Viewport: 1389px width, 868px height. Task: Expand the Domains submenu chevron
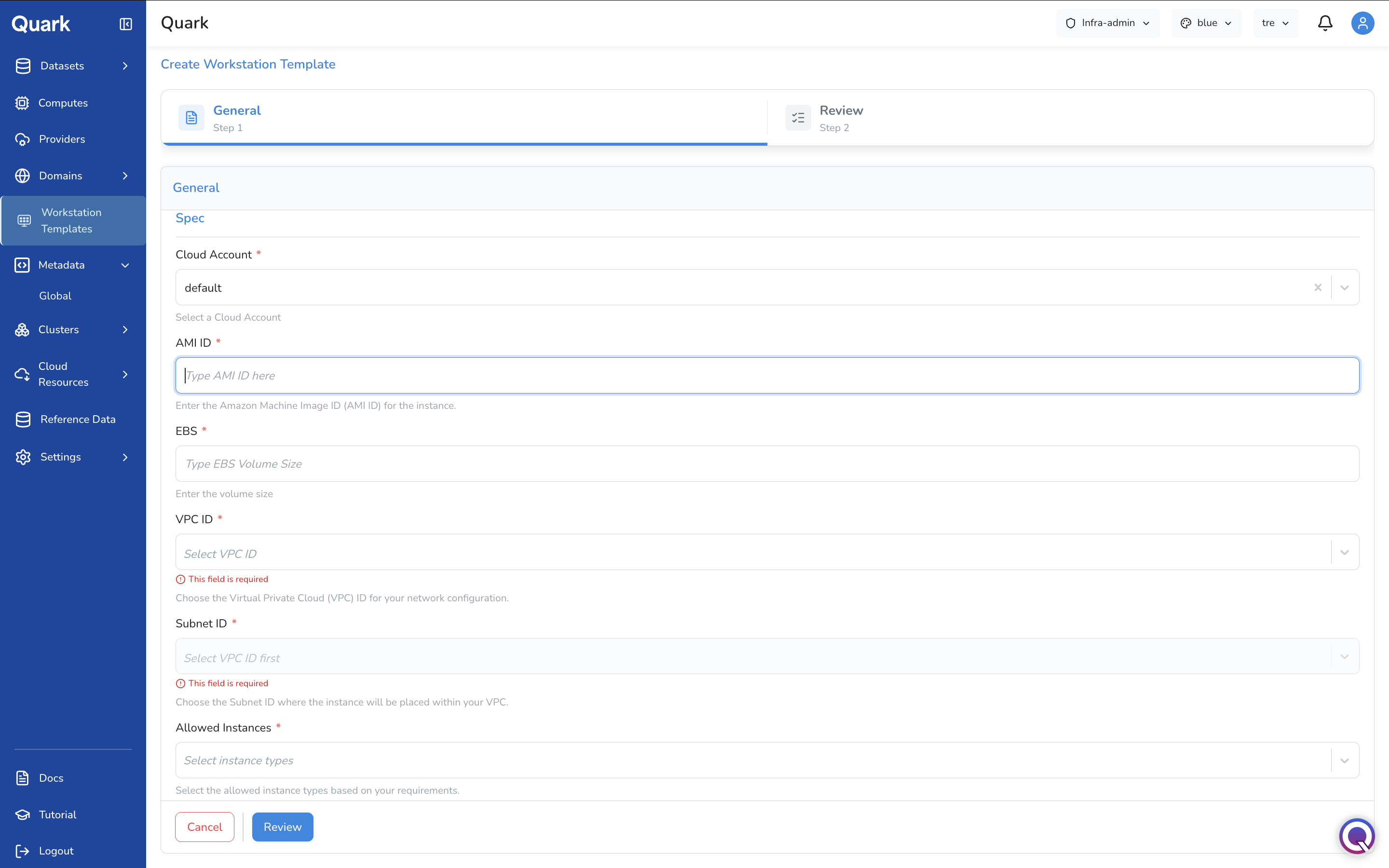coord(125,176)
